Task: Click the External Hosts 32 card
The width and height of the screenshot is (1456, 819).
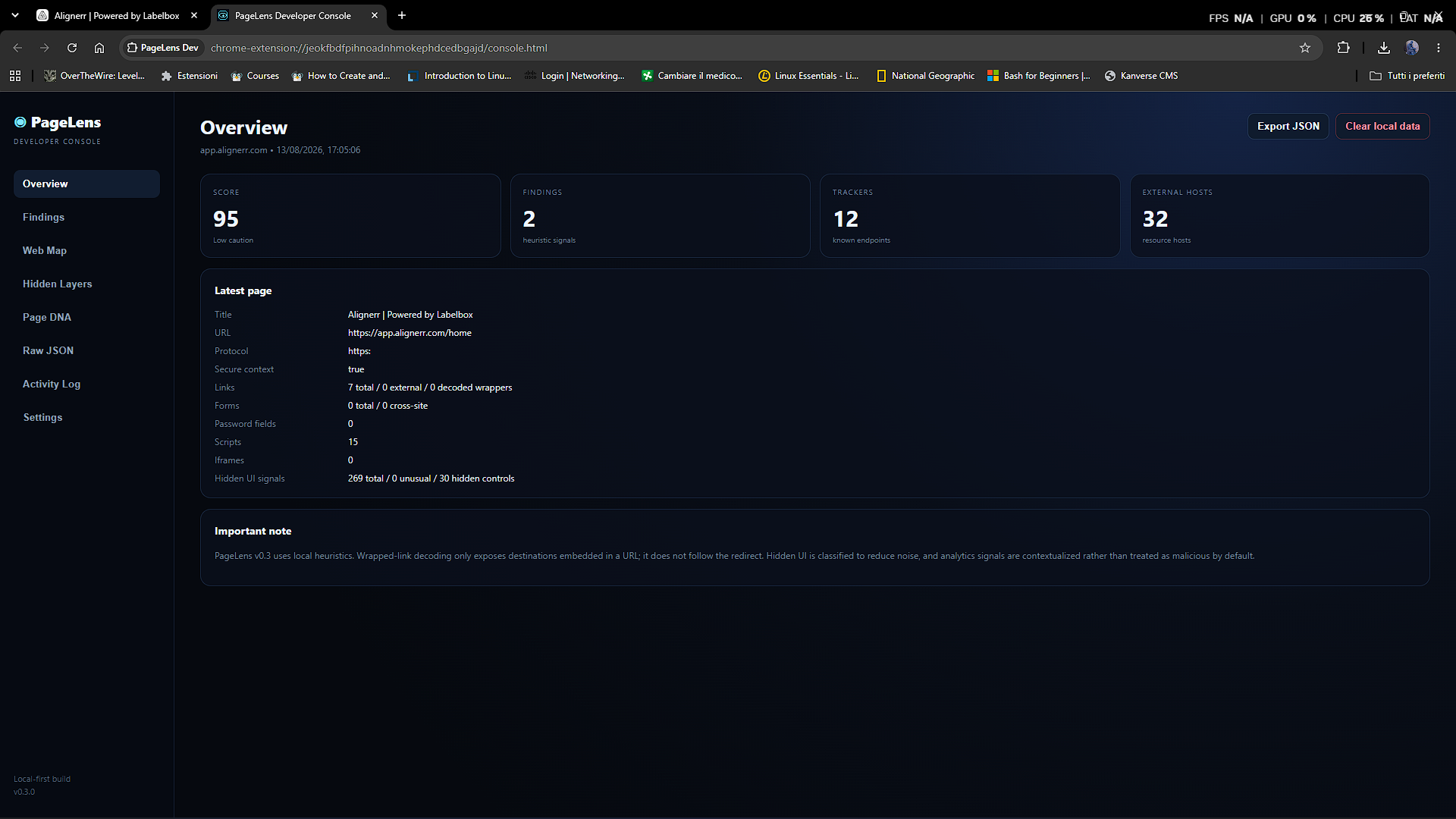Action: [x=1280, y=215]
